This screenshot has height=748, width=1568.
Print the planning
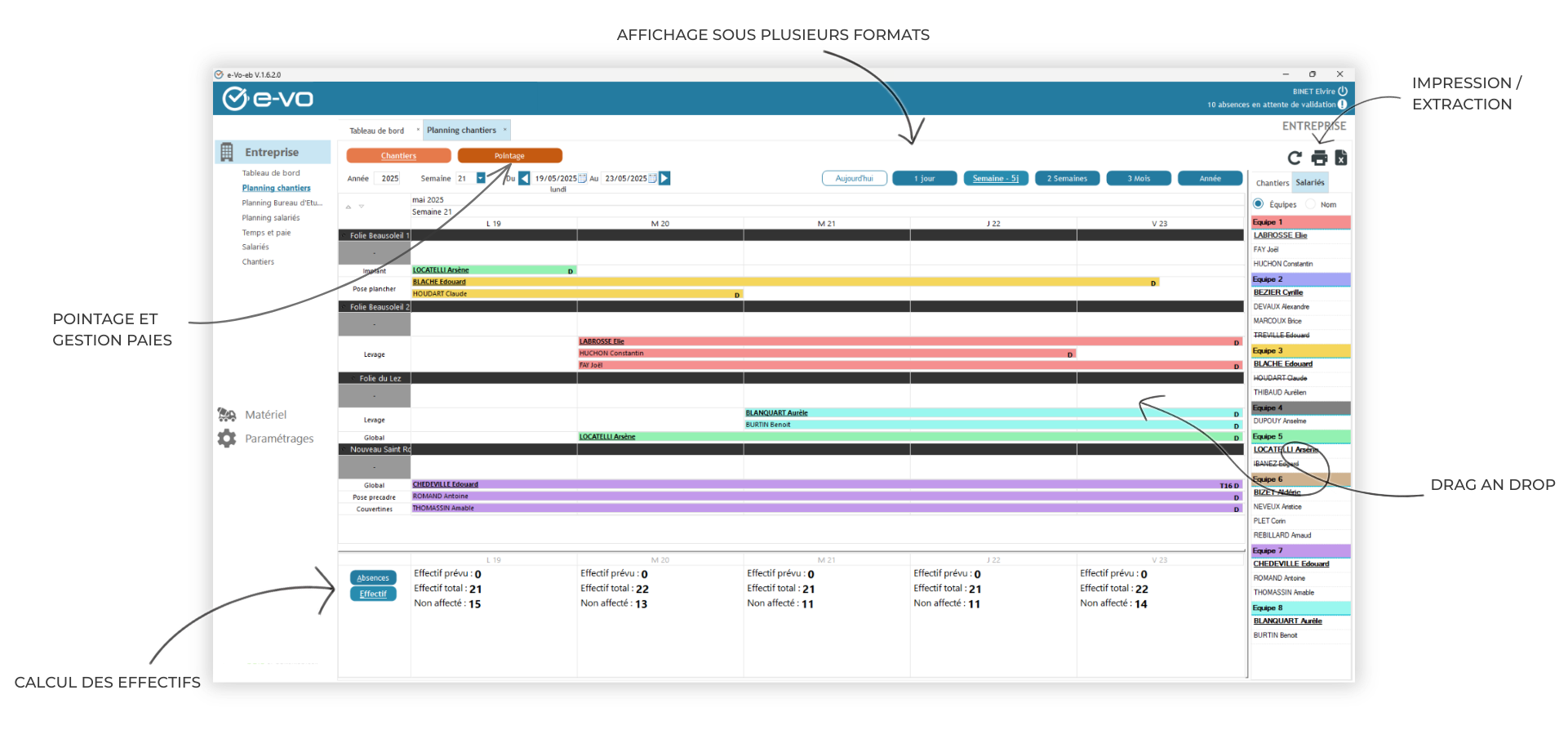point(1317,158)
